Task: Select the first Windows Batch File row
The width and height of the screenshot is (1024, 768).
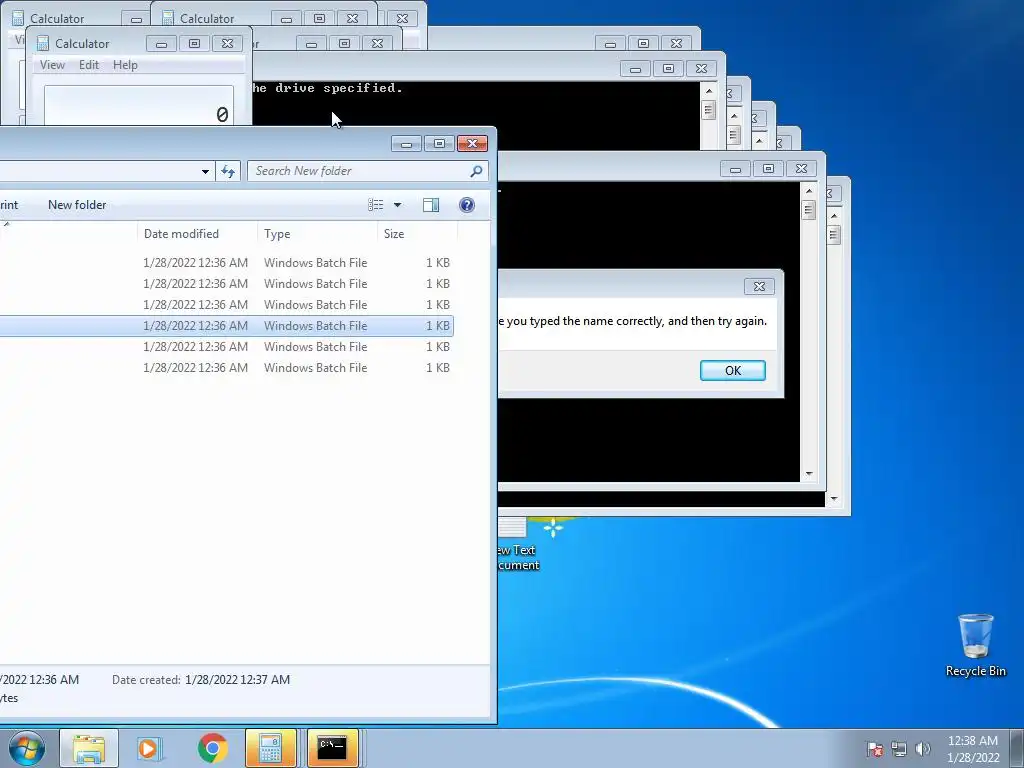Action: pyautogui.click(x=226, y=263)
